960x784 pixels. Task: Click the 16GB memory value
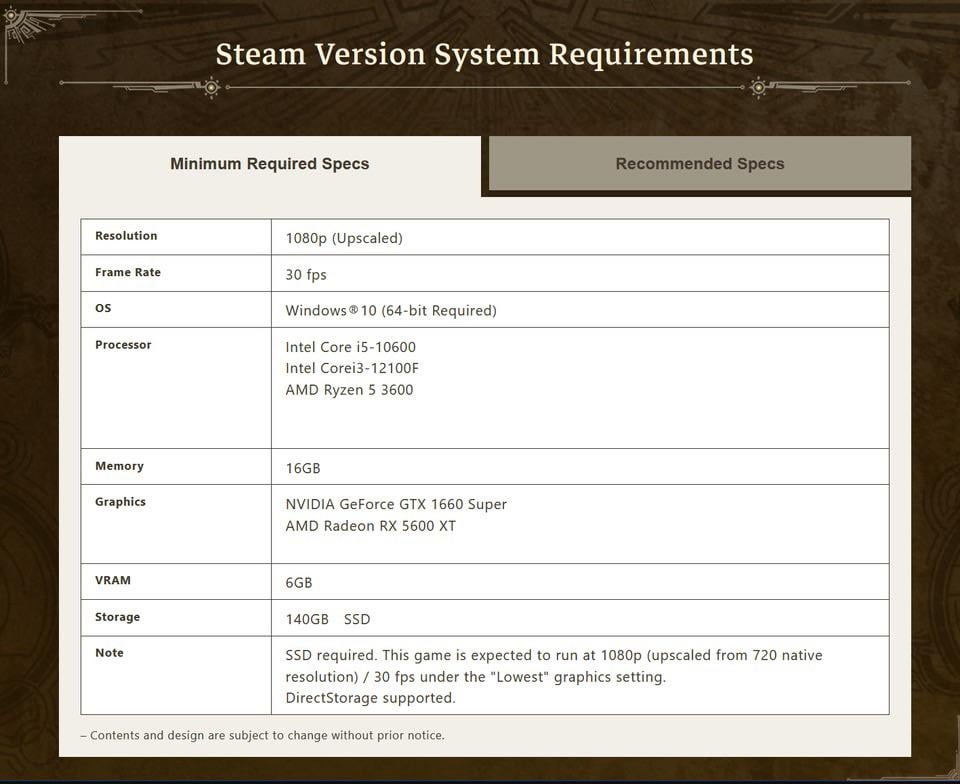303,468
